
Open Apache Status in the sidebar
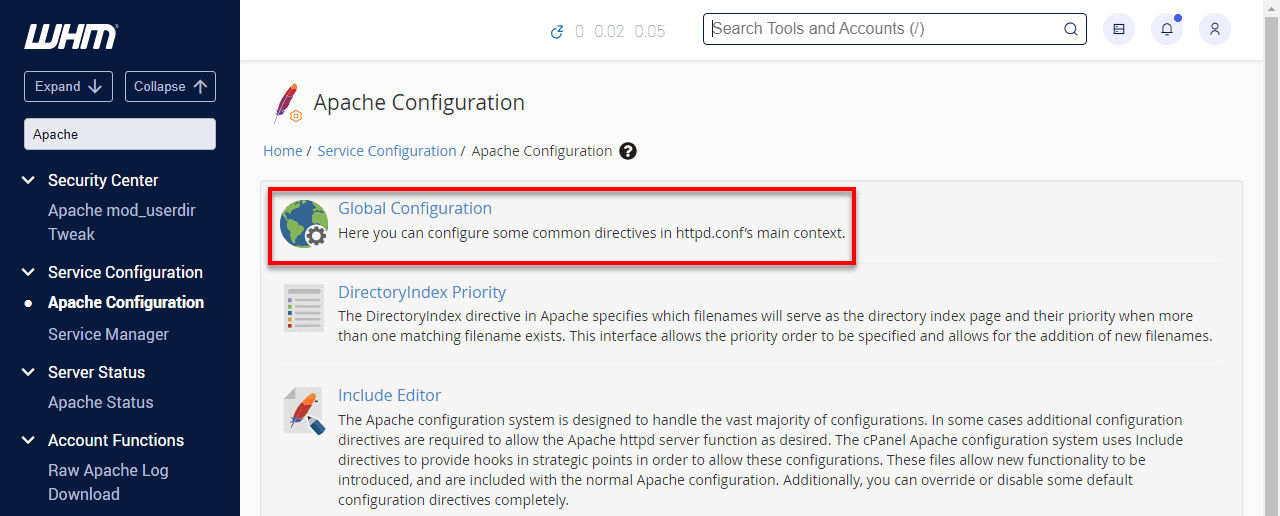101,402
